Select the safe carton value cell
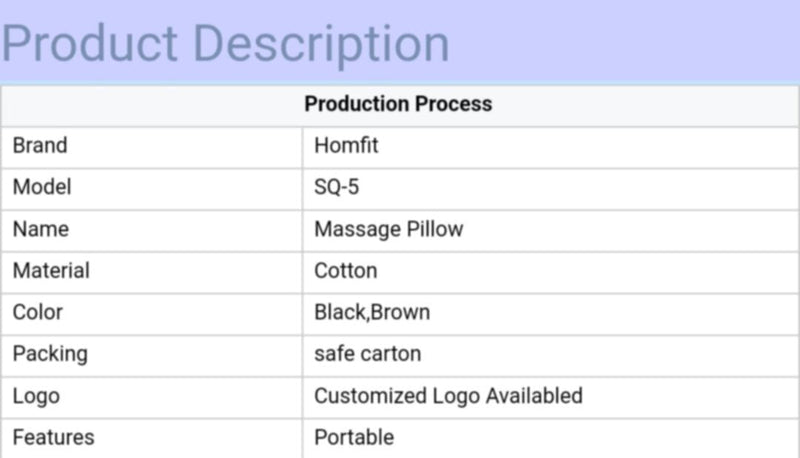The width and height of the screenshot is (800, 458). tap(367, 354)
